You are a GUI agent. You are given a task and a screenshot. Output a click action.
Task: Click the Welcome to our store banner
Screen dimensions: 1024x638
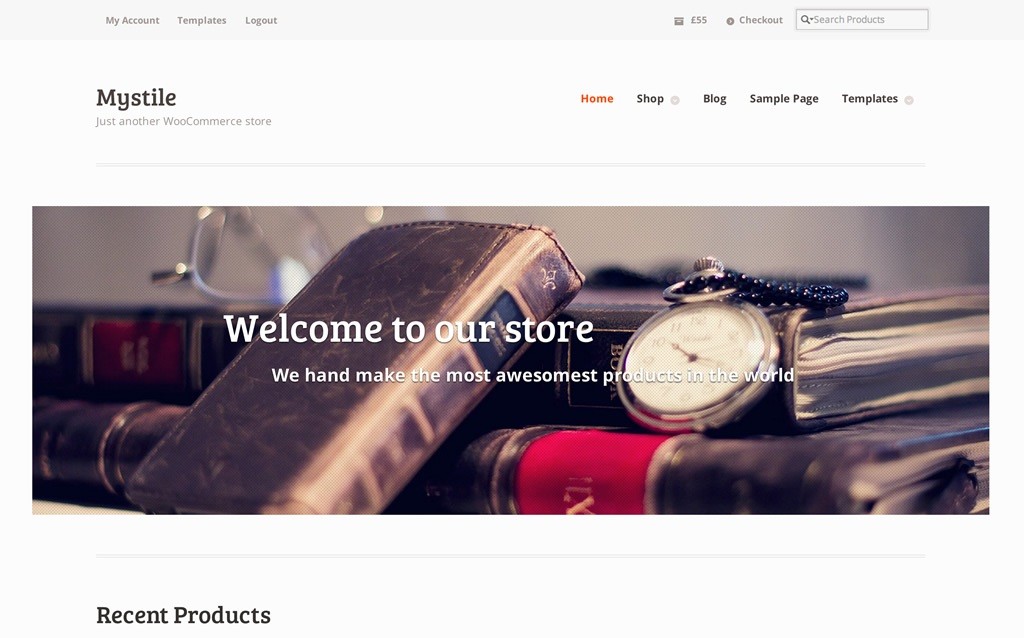510,360
